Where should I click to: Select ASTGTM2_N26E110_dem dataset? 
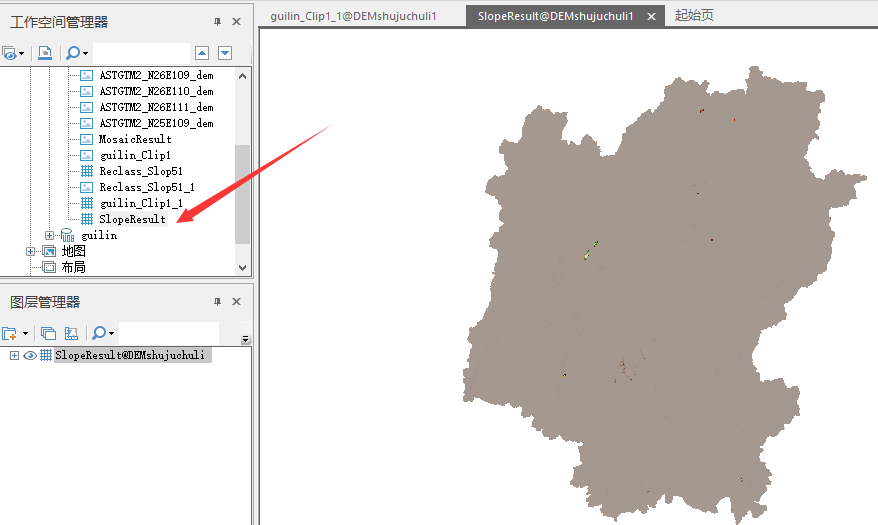click(x=156, y=91)
